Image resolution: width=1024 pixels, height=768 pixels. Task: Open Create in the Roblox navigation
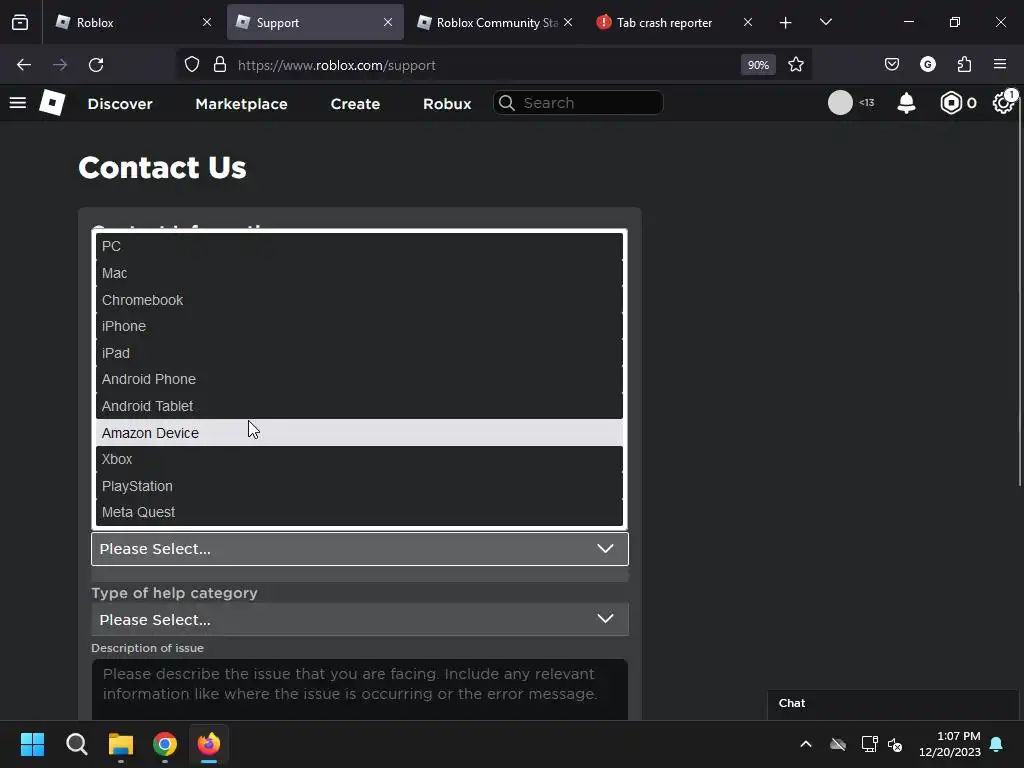coord(355,103)
